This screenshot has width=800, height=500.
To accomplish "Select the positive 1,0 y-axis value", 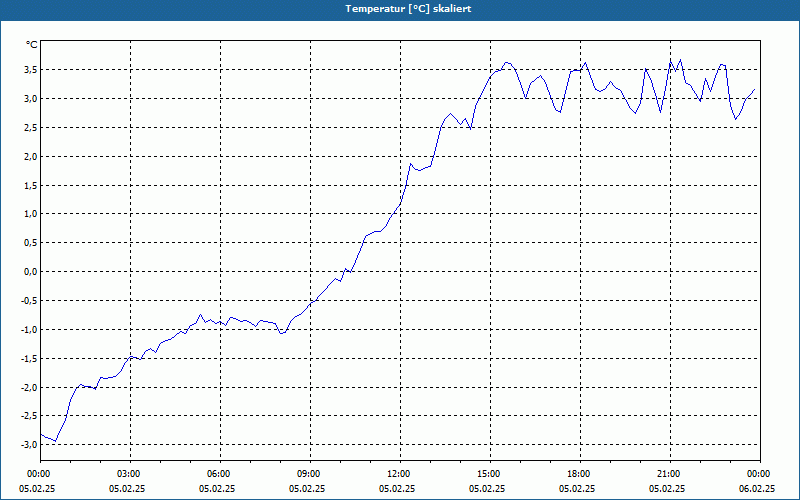I will point(29,214).
